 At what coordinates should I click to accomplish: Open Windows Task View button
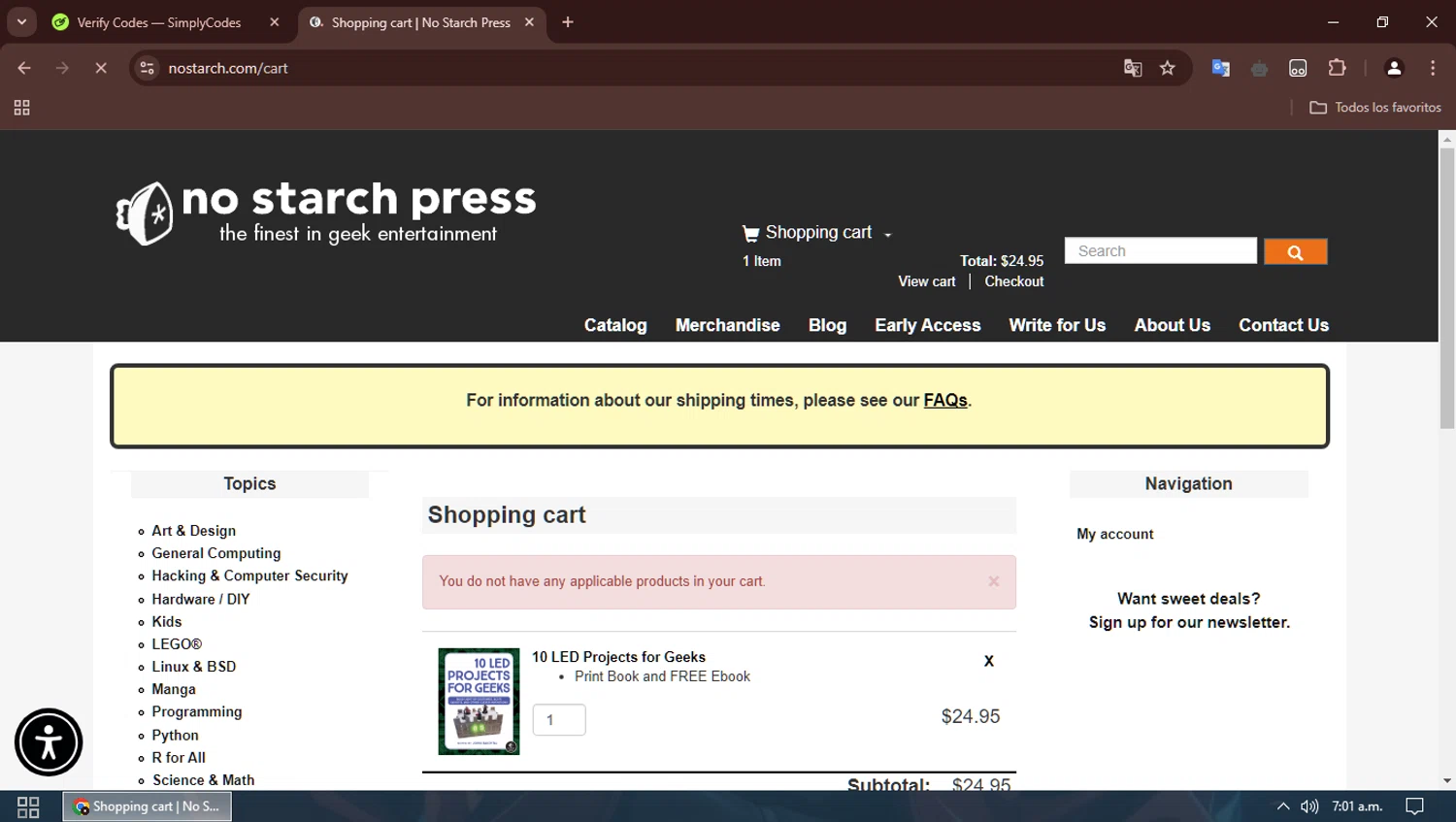point(28,806)
